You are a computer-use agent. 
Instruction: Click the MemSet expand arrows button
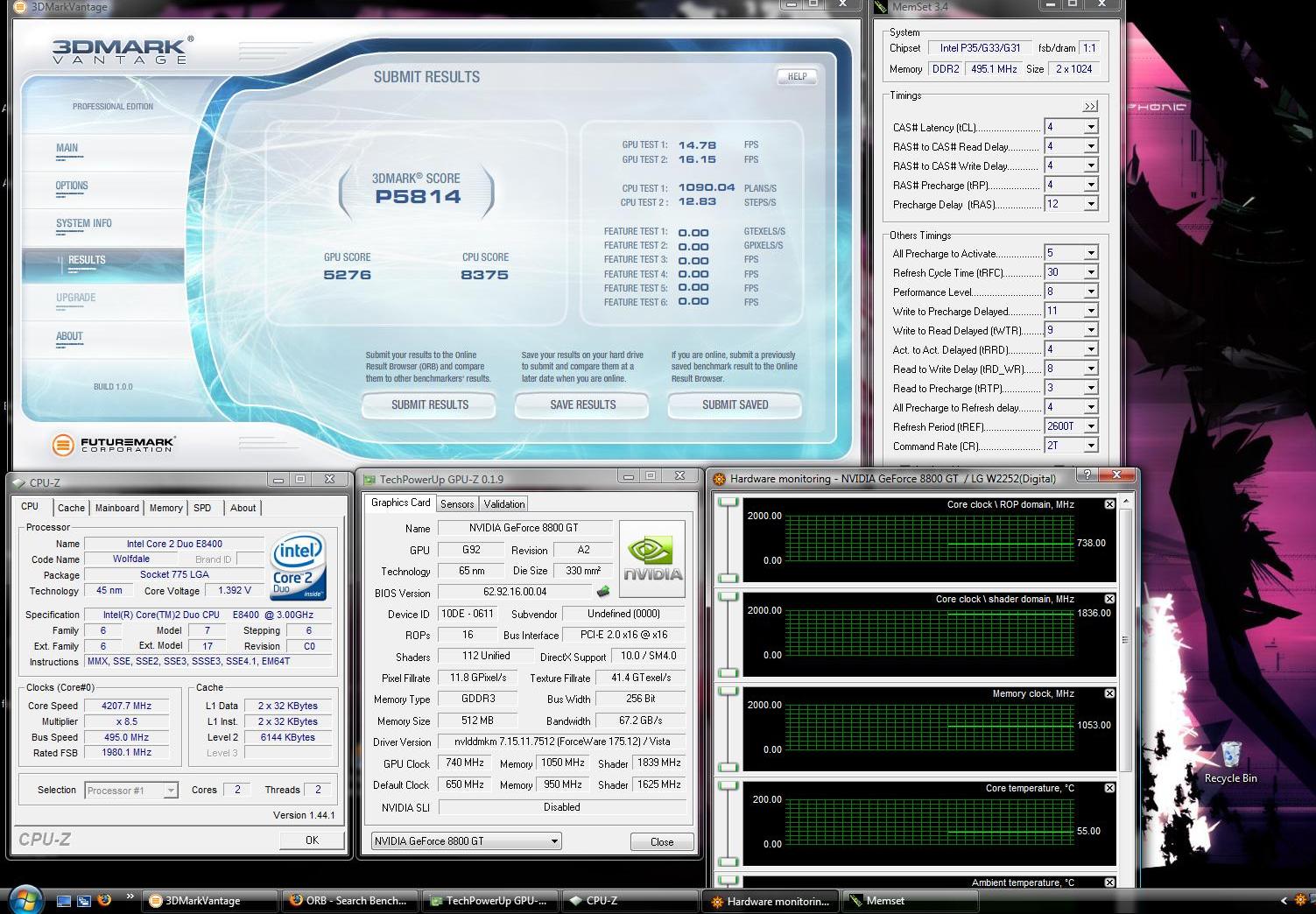[x=1090, y=107]
